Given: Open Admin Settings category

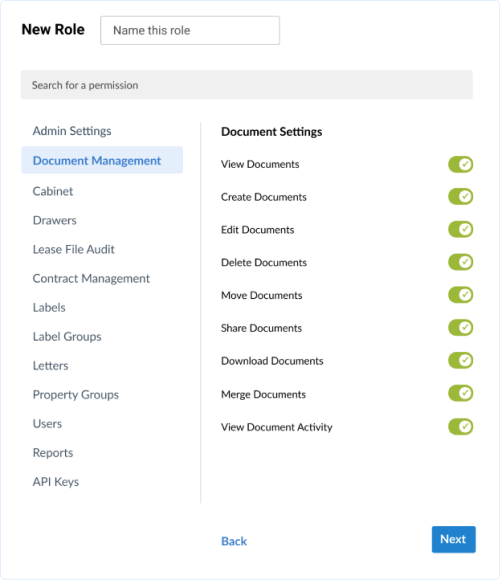Looking at the screenshot, I should (x=72, y=131).
